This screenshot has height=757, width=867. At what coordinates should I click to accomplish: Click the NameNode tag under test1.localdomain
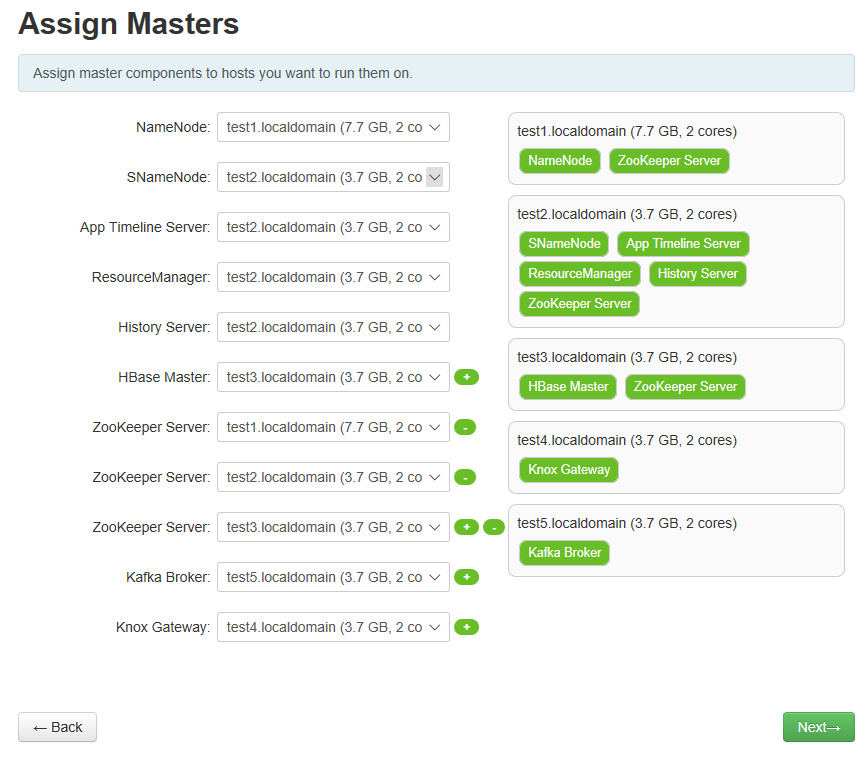point(560,161)
